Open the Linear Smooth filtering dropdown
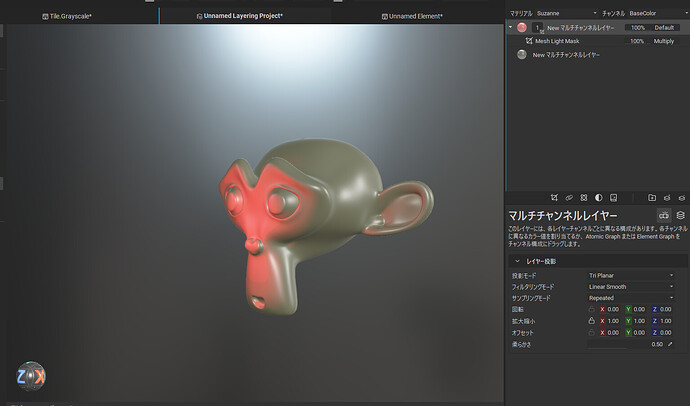This screenshot has width=690, height=406. tap(631, 287)
